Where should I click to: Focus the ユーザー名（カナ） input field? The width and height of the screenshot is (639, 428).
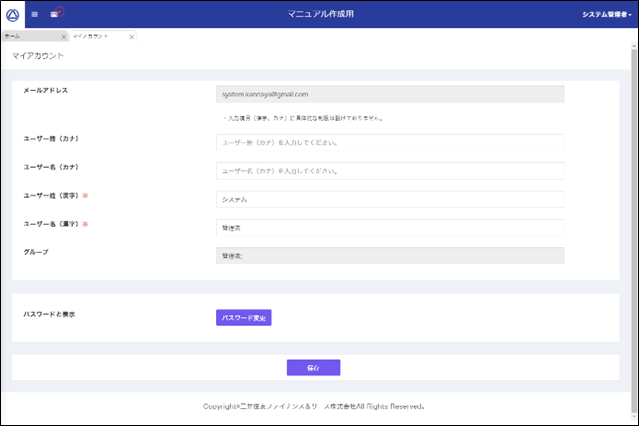(390, 171)
